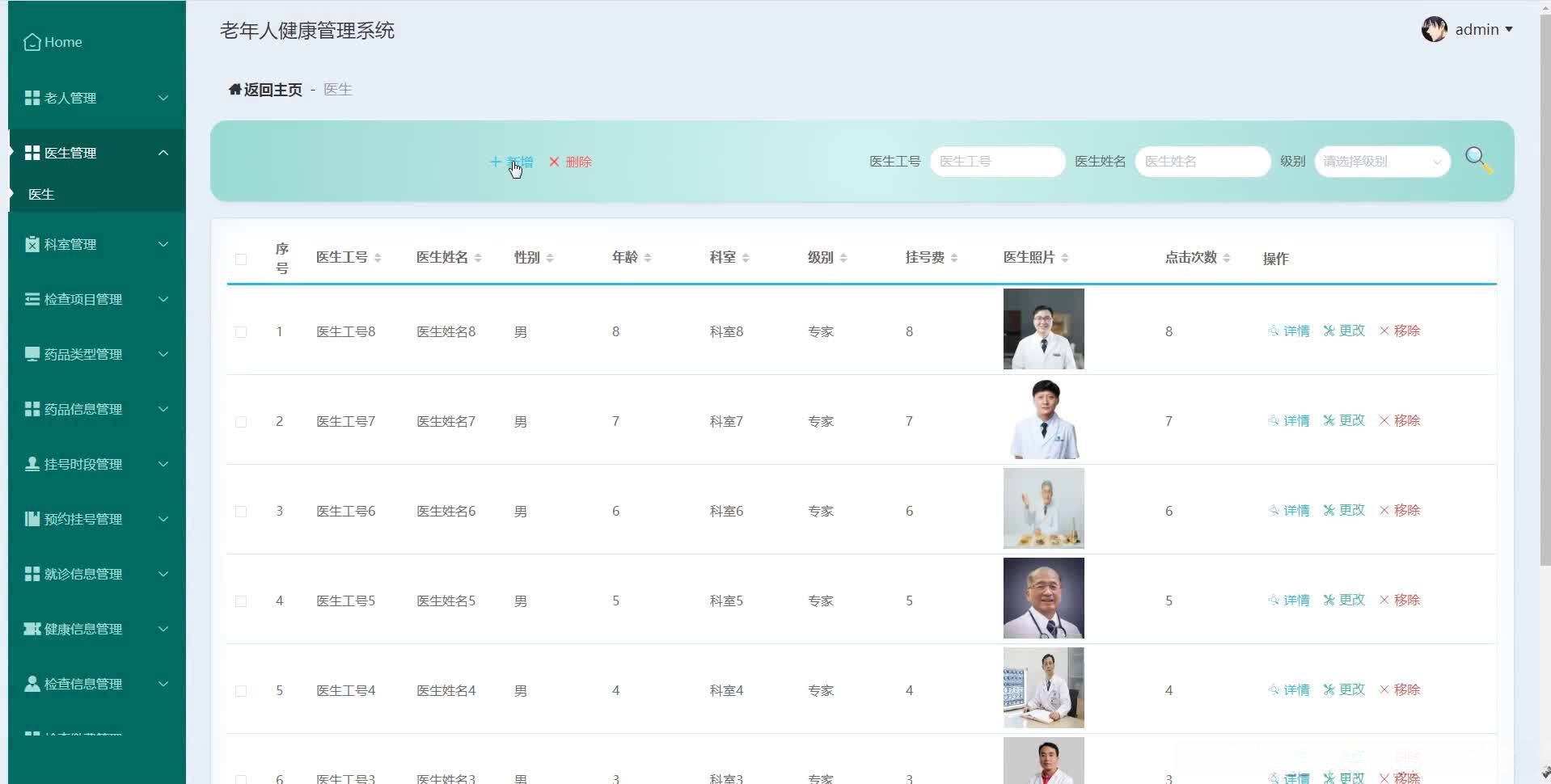1551x784 pixels.
Task: Click the 返回主页 home icon
Action: [235, 89]
